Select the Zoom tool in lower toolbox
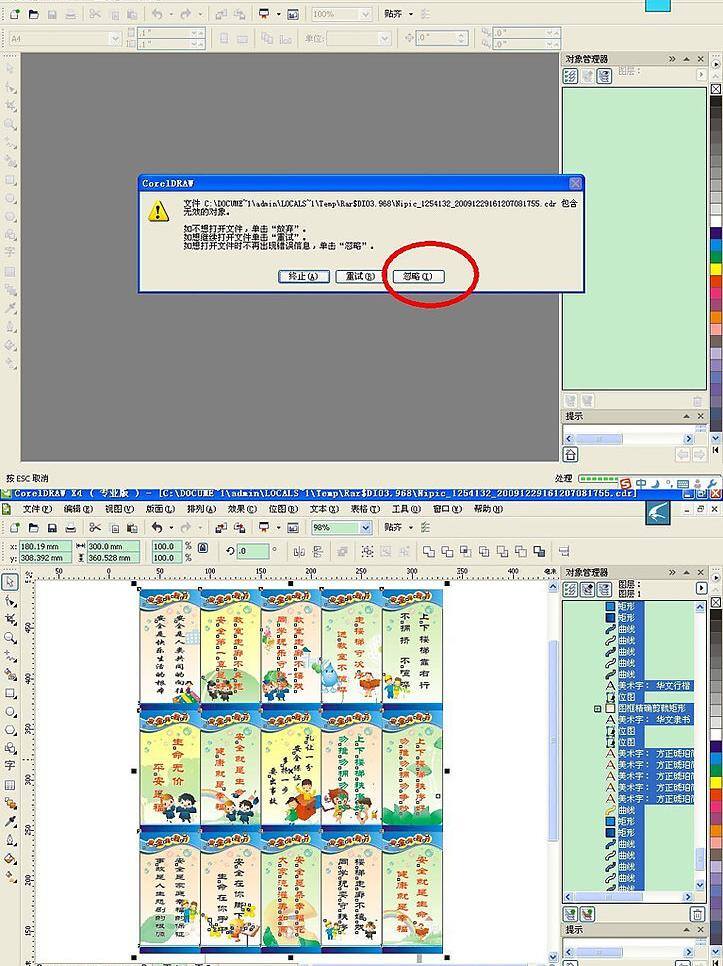This screenshot has height=966, width=723. pyautogui.click(x=10, y=638)
